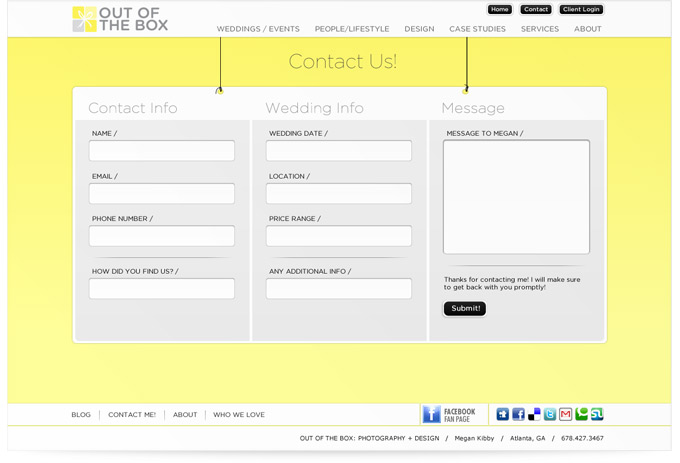Focus the Wedding Date input box
Image resolution: width=680 pixels, height=463 pixels.
339,151
